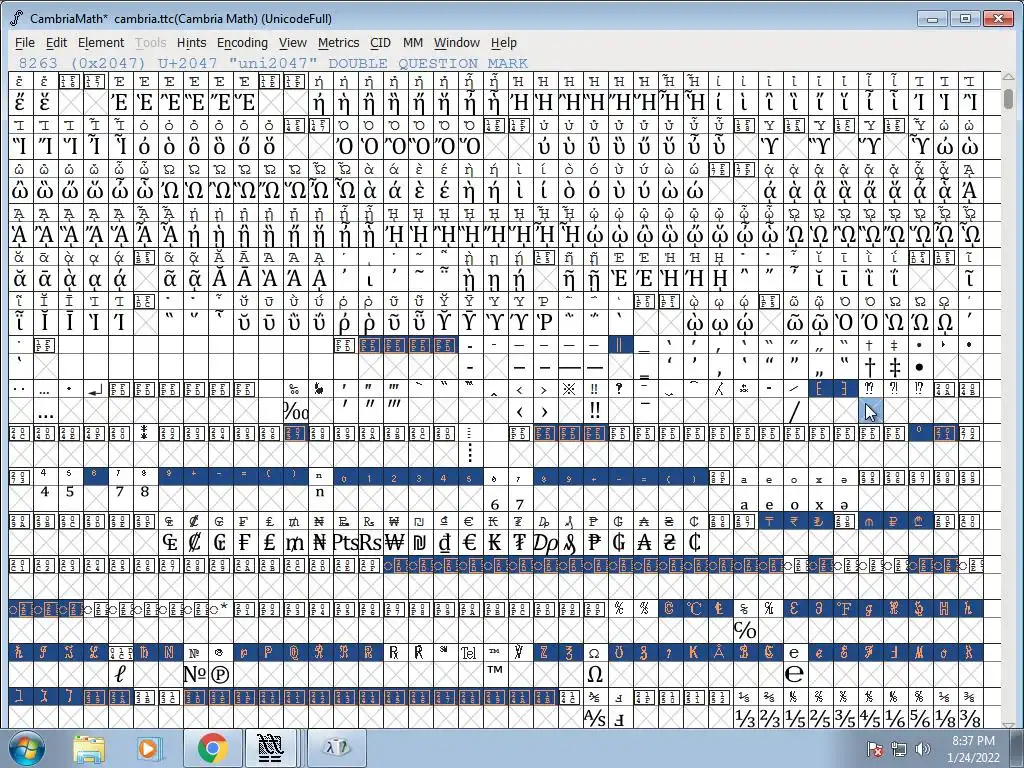This screenshot has width=1024, height=768.
Task: Select the subscript schwa ₔ glyph cell
Action: pyautogui.click(x=844, y=504)
